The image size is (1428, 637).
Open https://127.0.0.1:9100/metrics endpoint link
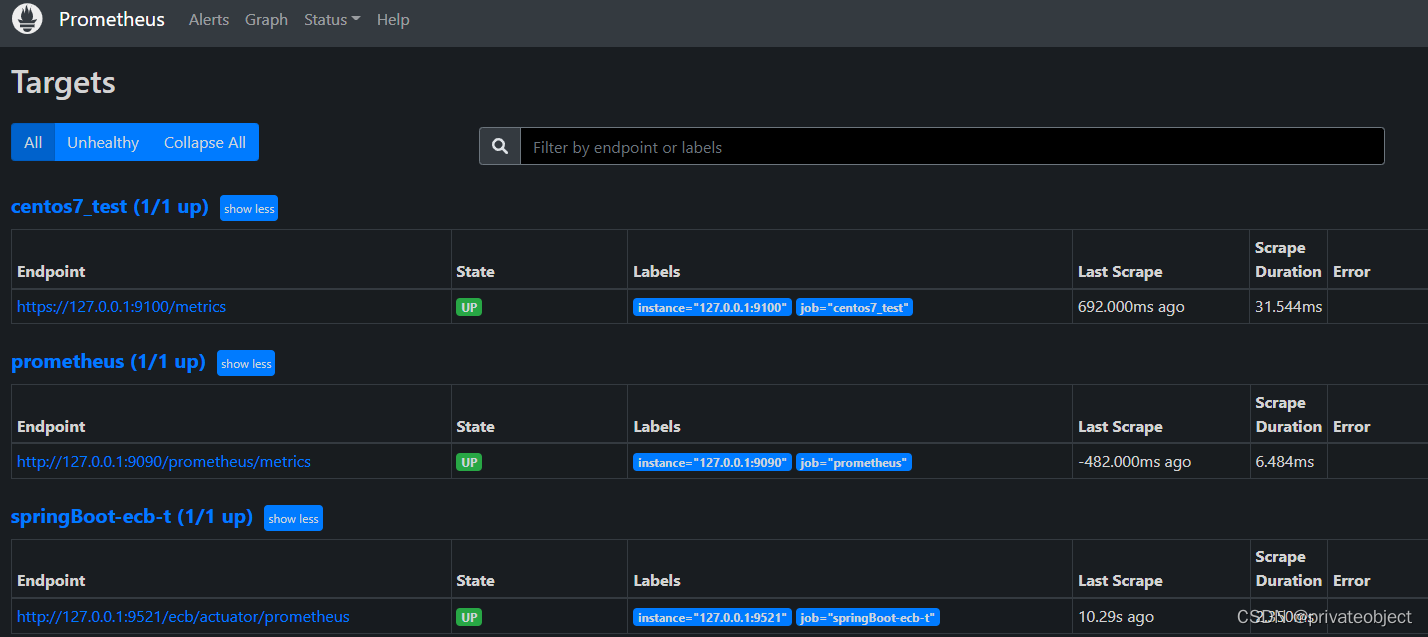[121, 307]
